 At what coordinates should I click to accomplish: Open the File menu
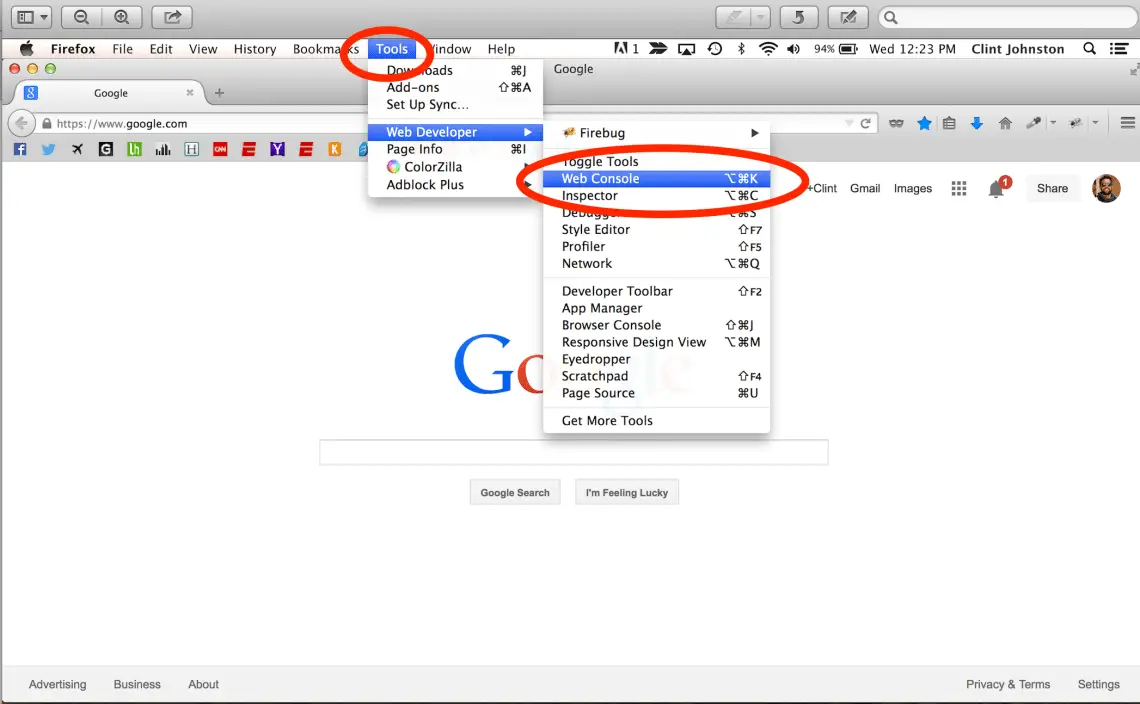122,49
